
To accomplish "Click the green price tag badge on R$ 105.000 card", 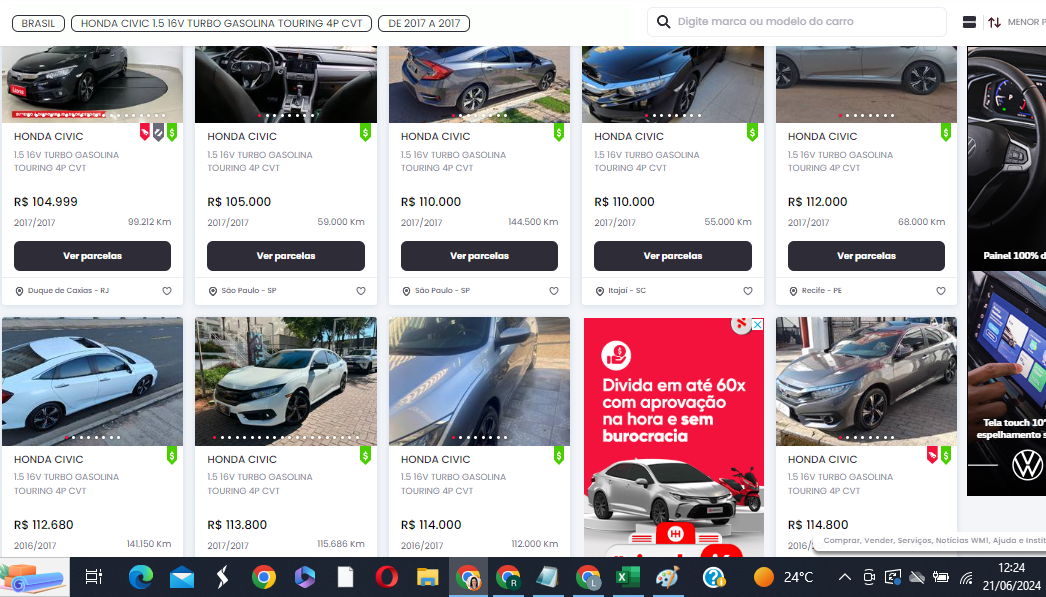I will pos(365,132).
